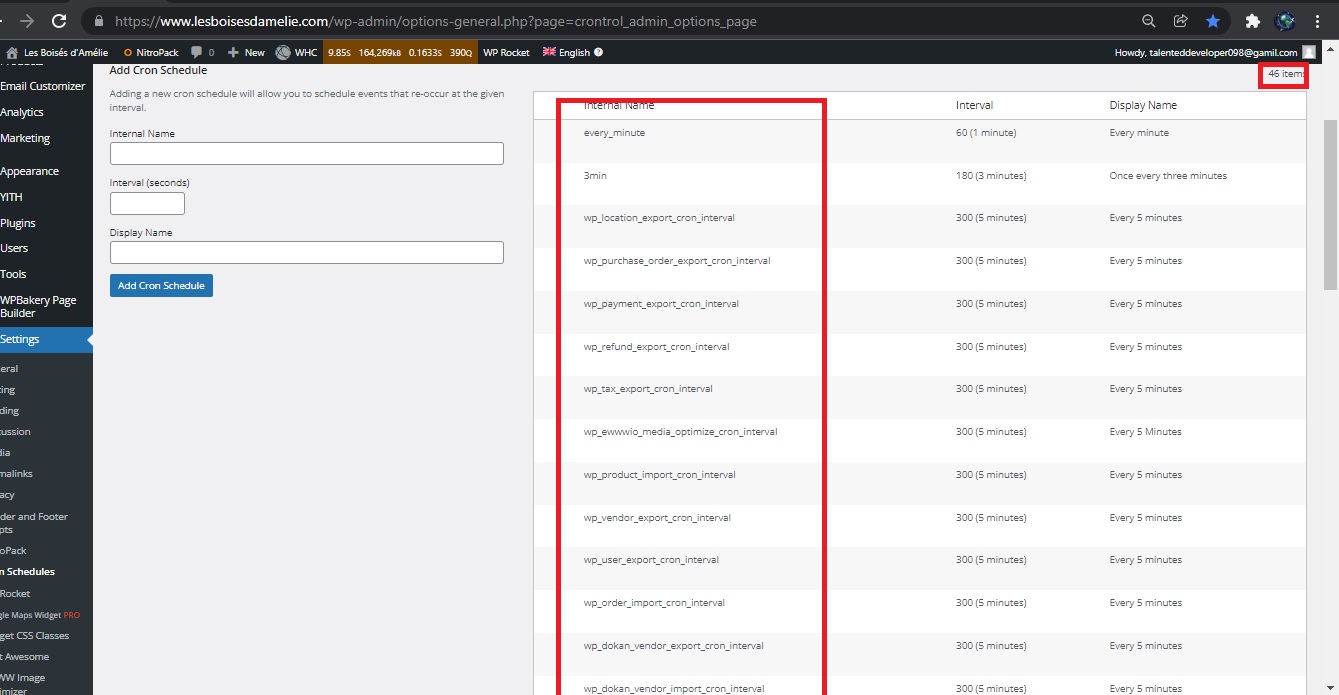The image size is (1339, 695).
Task: Open Widget CSS Classes submenu
Action: [35, 636]
